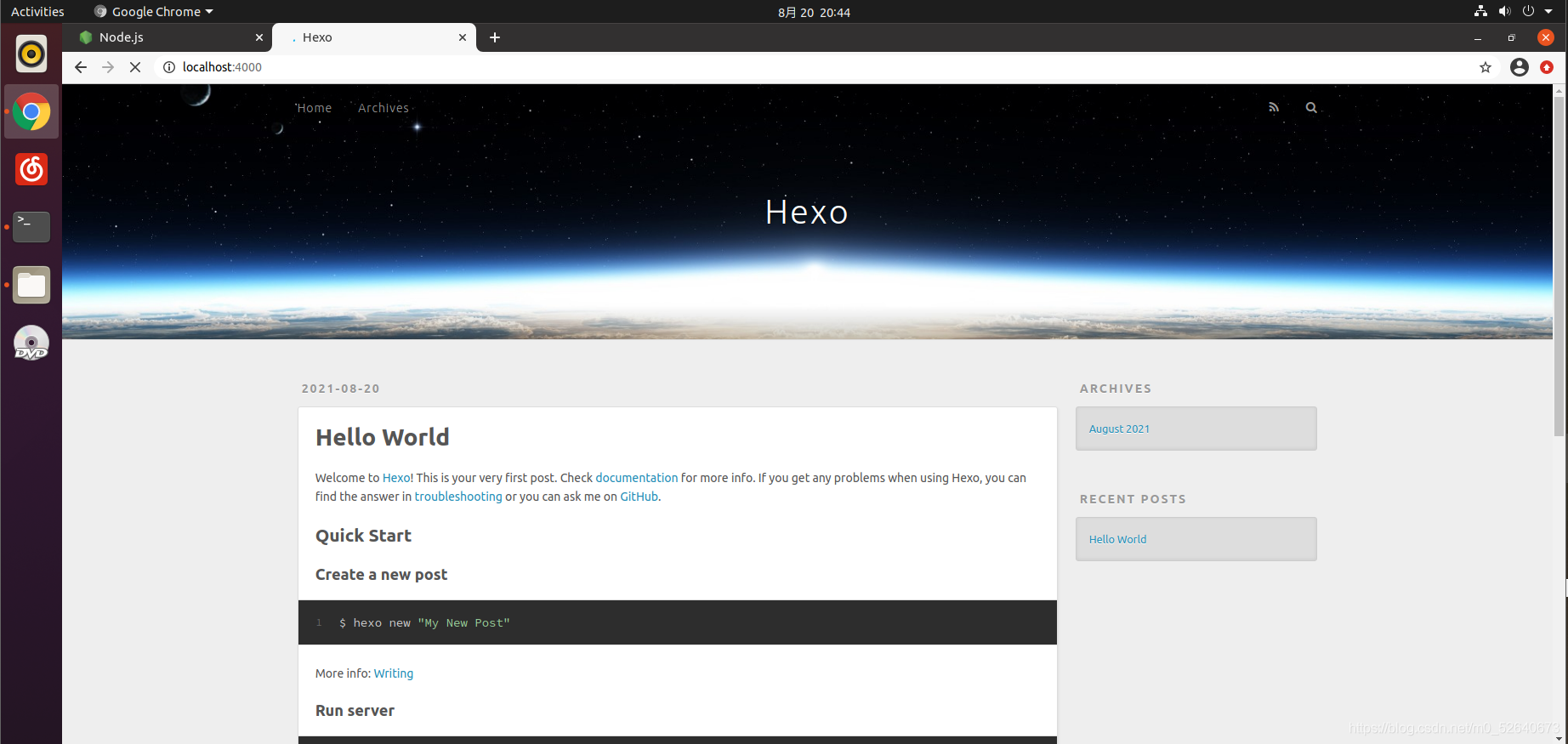1568x744 pixels.
Task: Open the Terminal from the dock
Action: [31, 227]
